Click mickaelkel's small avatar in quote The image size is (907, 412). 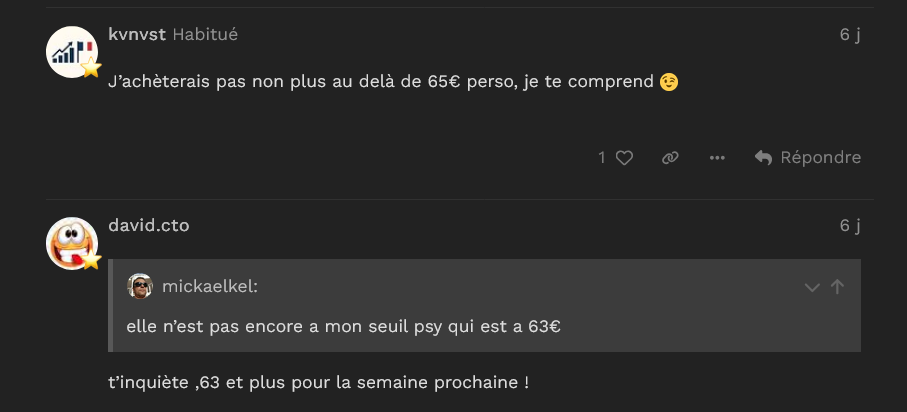(x=140, y=286)
